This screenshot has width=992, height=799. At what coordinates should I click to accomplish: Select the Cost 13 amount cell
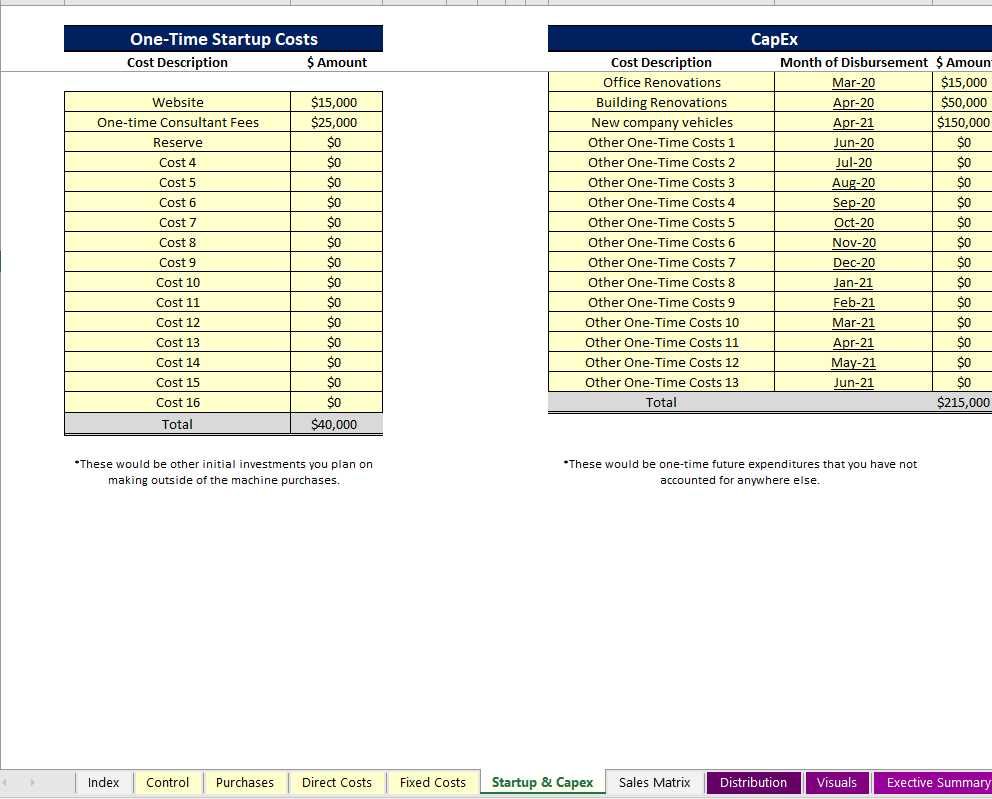337,342
